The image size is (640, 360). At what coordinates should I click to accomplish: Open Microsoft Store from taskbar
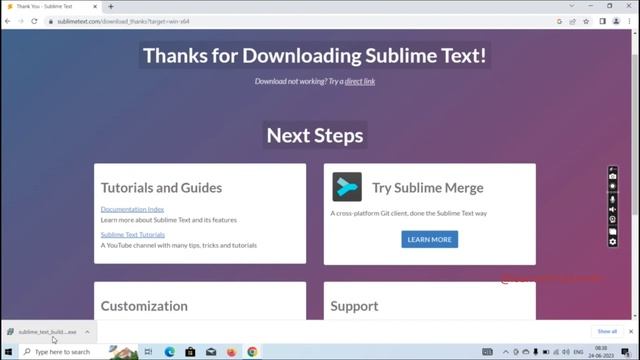[x=190, y=351]
